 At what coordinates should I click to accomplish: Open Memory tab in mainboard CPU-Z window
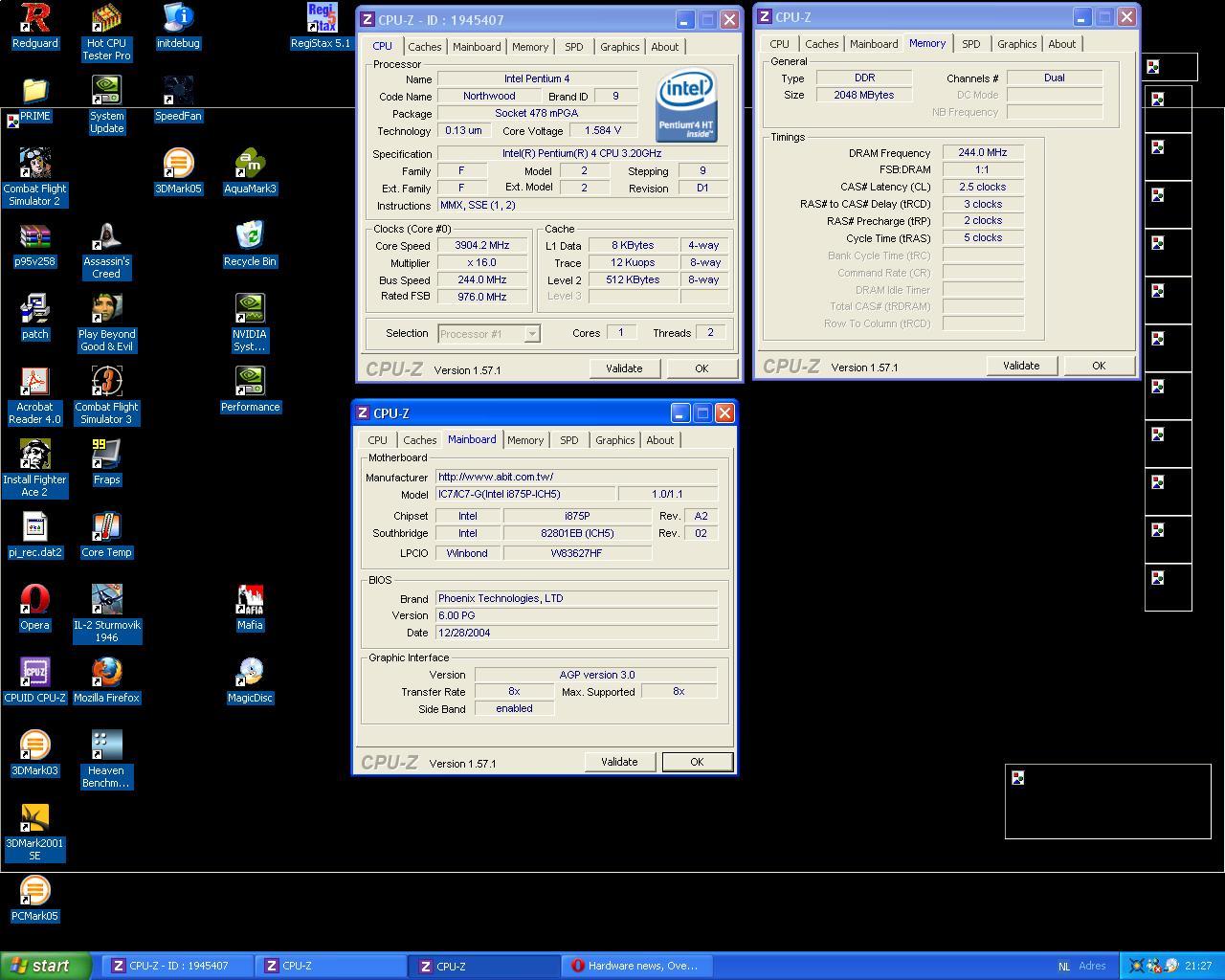(525, 440)
